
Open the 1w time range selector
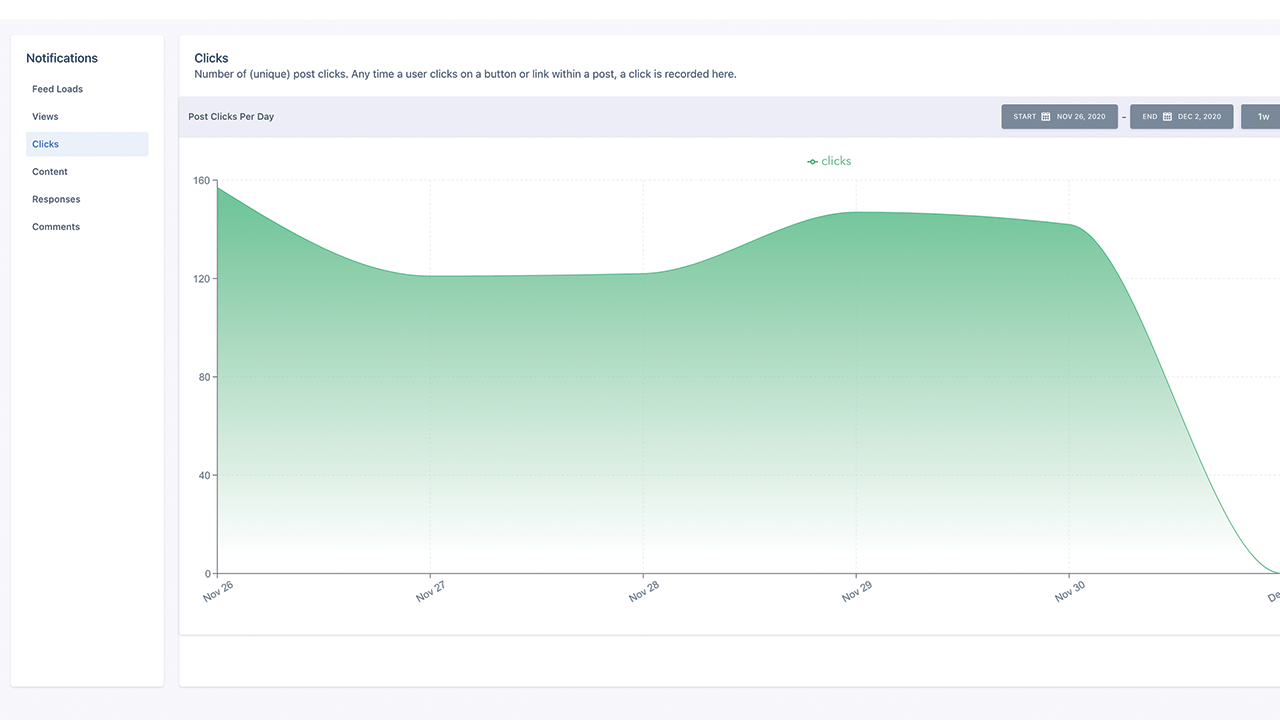pos(1262,117)
